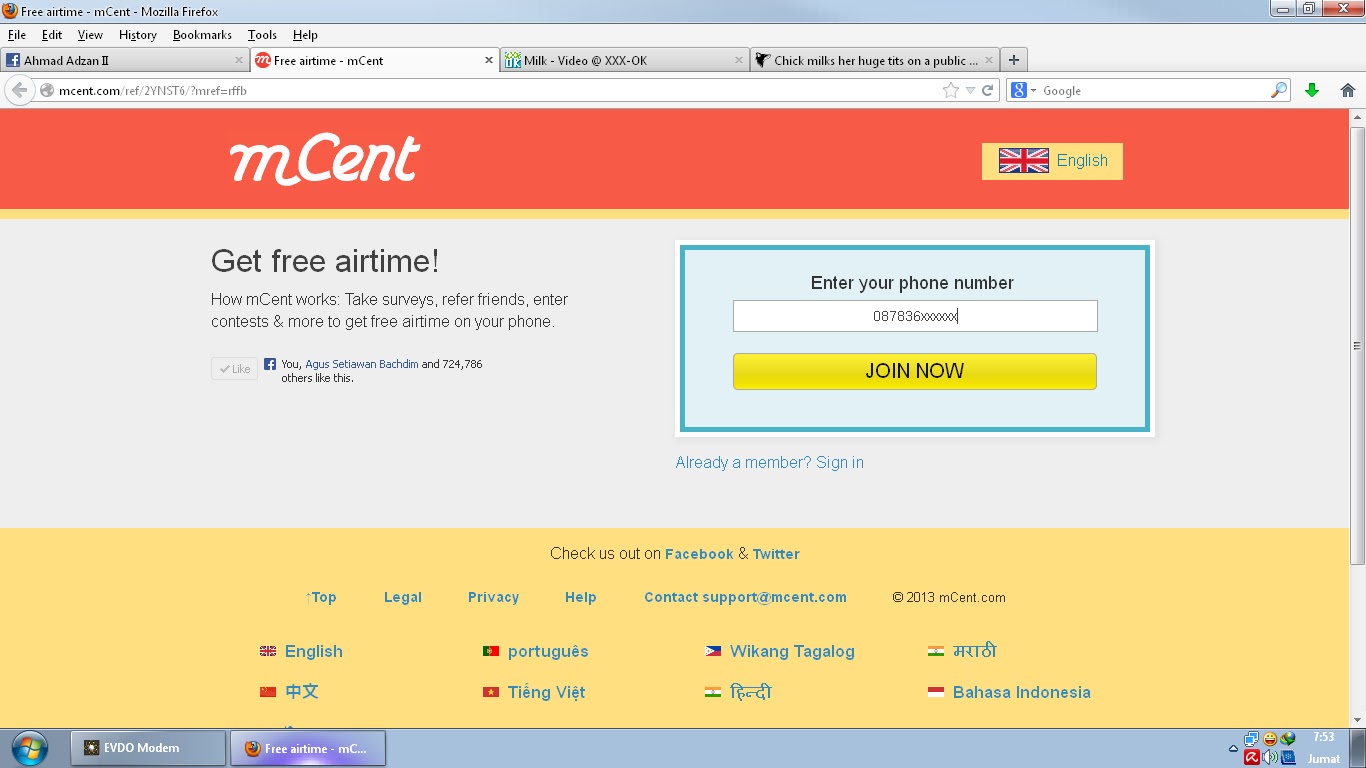1366x768 pixels.
Task: Open EVDO Modem from the taskbar
Action: (148, 748)
